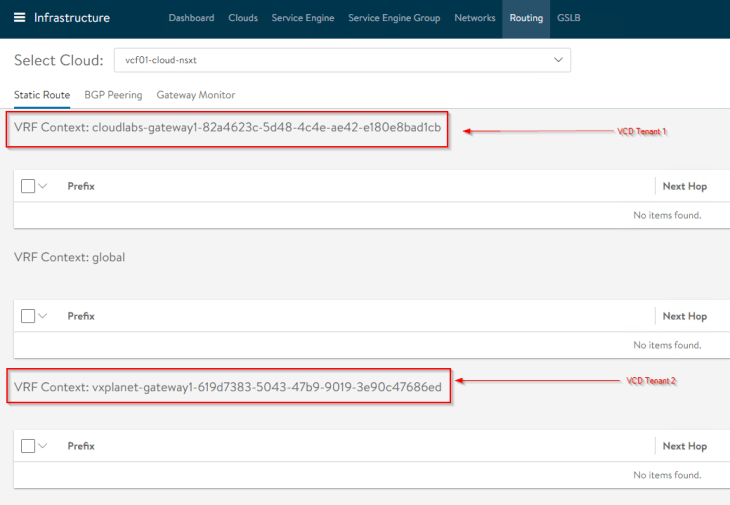Switch to the BGP Peering tab
The image size is (730, 505).
113,95
